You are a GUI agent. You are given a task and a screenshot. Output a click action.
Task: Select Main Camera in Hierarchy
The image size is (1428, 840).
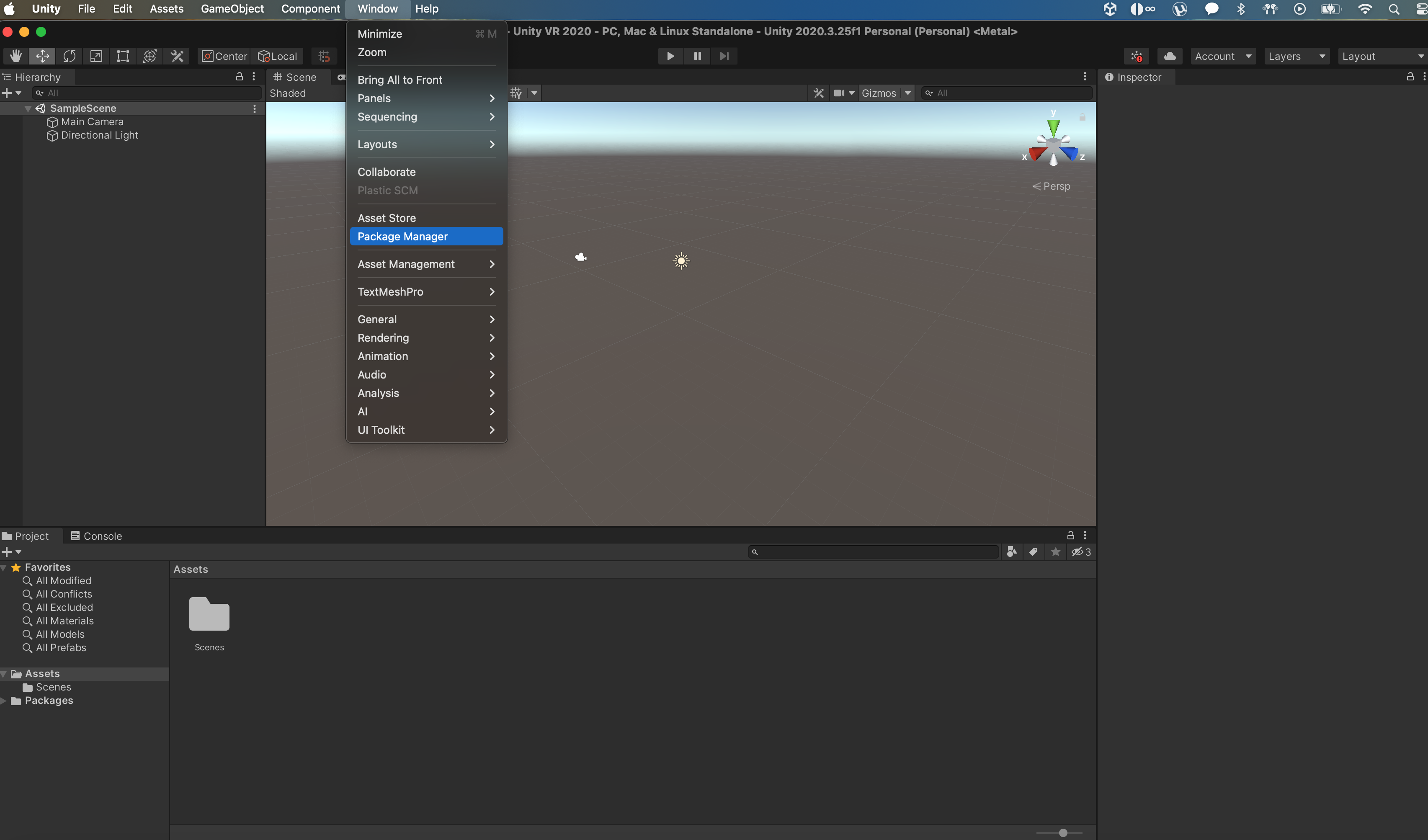[x=92, y=122]
